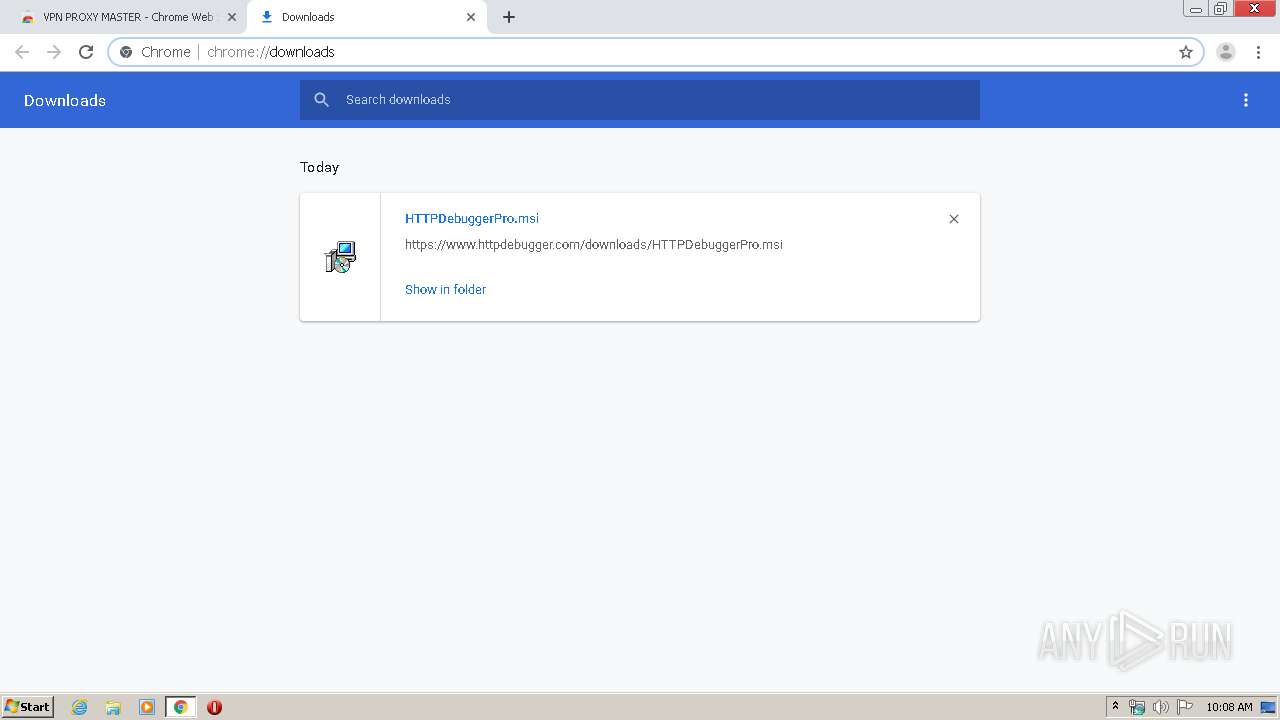The image size is (1280, 720).
Task: Click the 10:08 AM taskbar clock
Action: (1229, 707)
